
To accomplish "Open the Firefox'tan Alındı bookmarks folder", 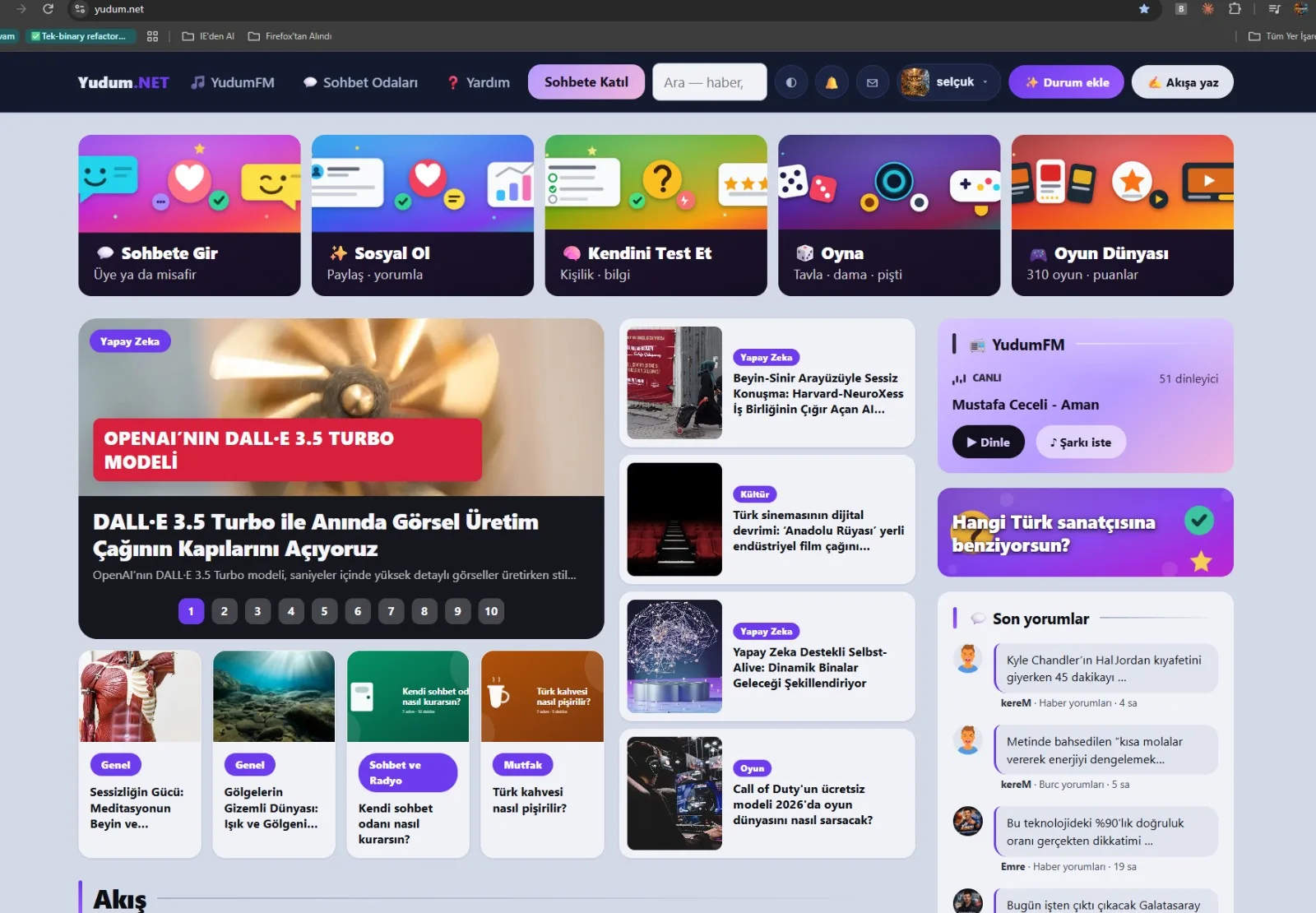I will pos(290,36).
